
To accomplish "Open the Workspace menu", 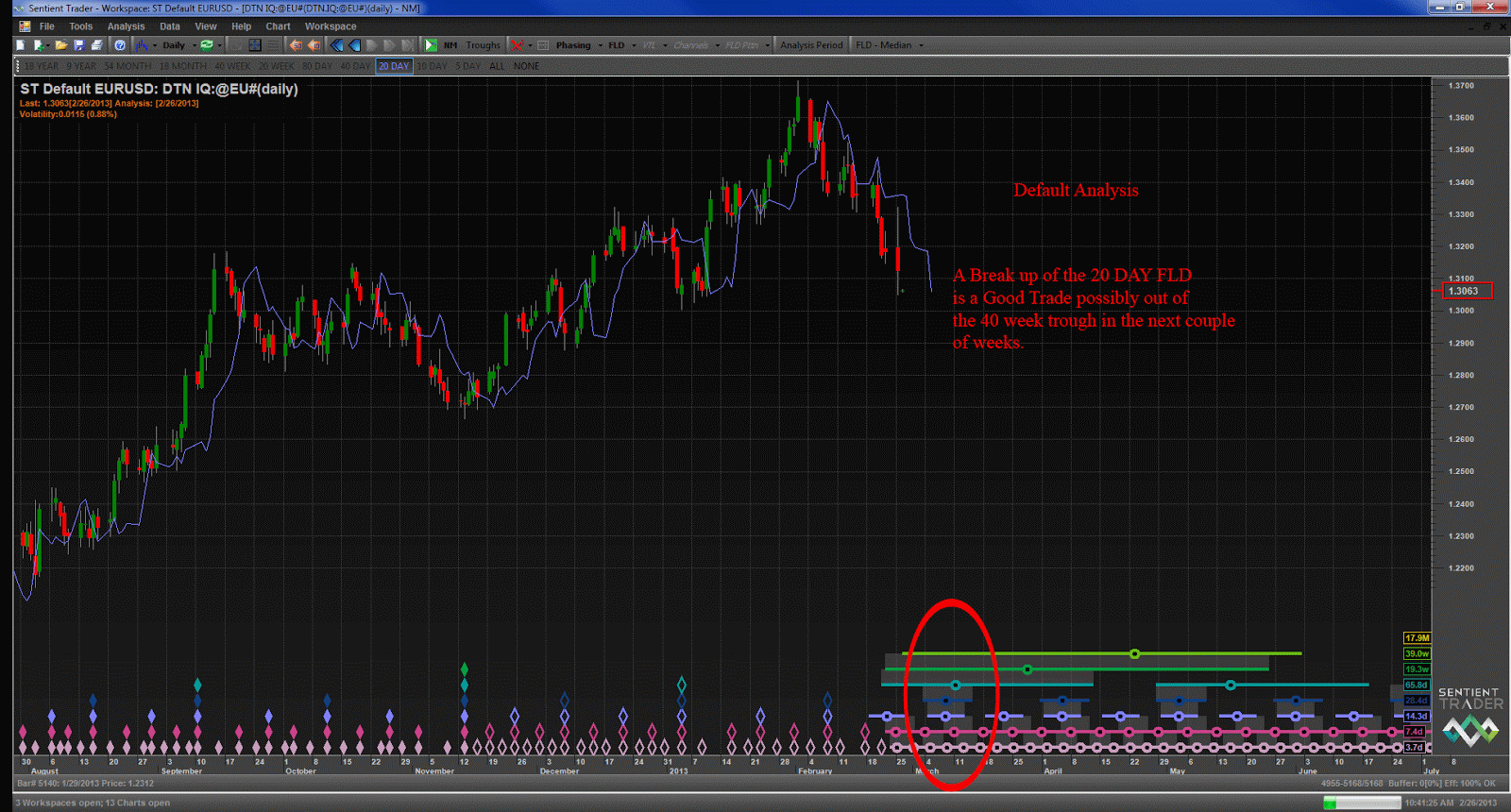I will pyautogui.click(x=330, y=26).
